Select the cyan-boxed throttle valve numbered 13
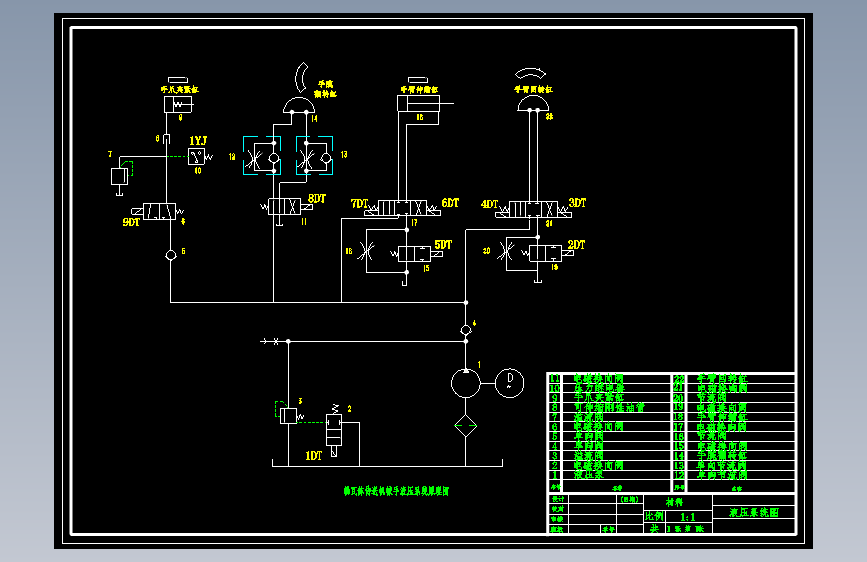 pyautogui.click(x=315, y=155)
